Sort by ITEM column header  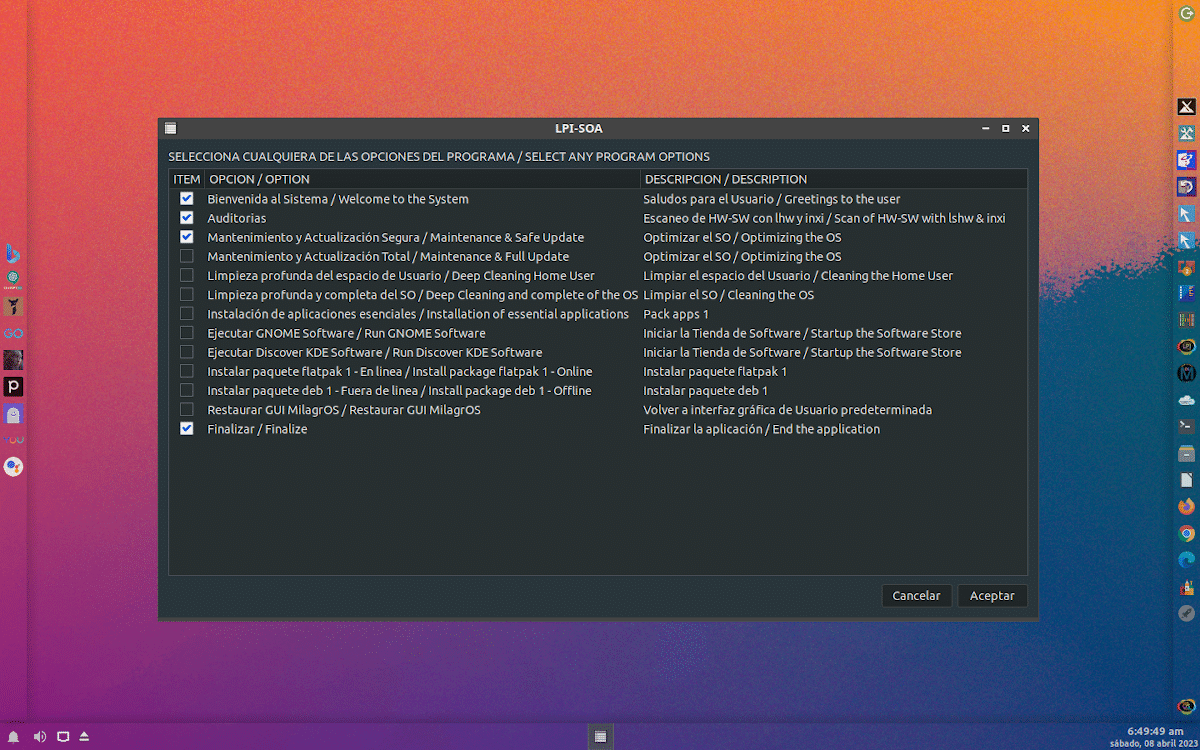pos(187,179)
